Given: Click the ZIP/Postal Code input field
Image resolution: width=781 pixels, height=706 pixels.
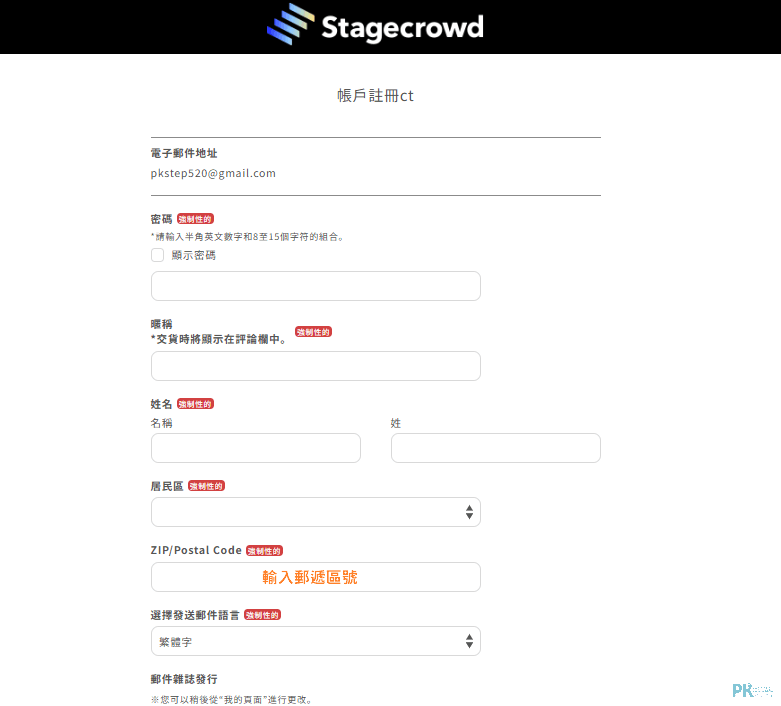Looking at the screenshot, I should pos(316,577).
